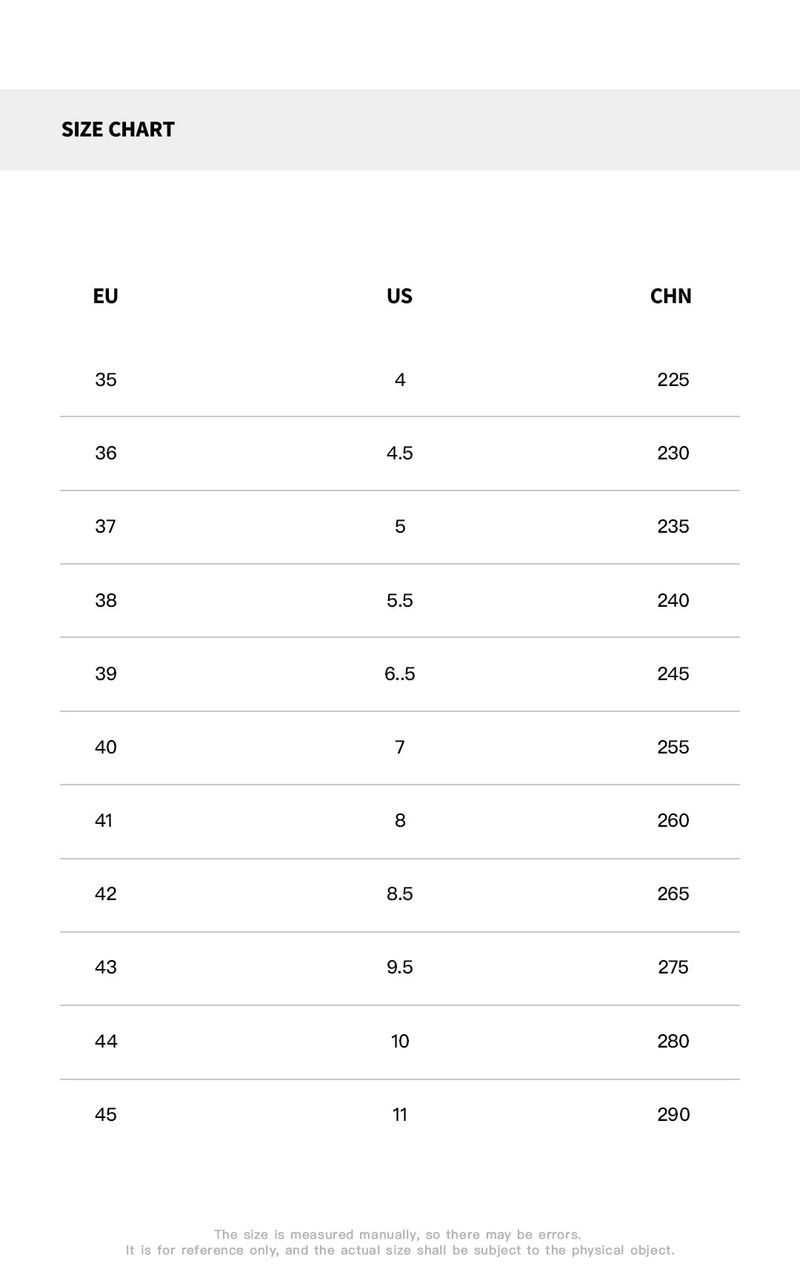Image resolution: width=800 pixels, height=1284 pixels.
Task: Click US size 8.5 value
Action: click(400, 894)
